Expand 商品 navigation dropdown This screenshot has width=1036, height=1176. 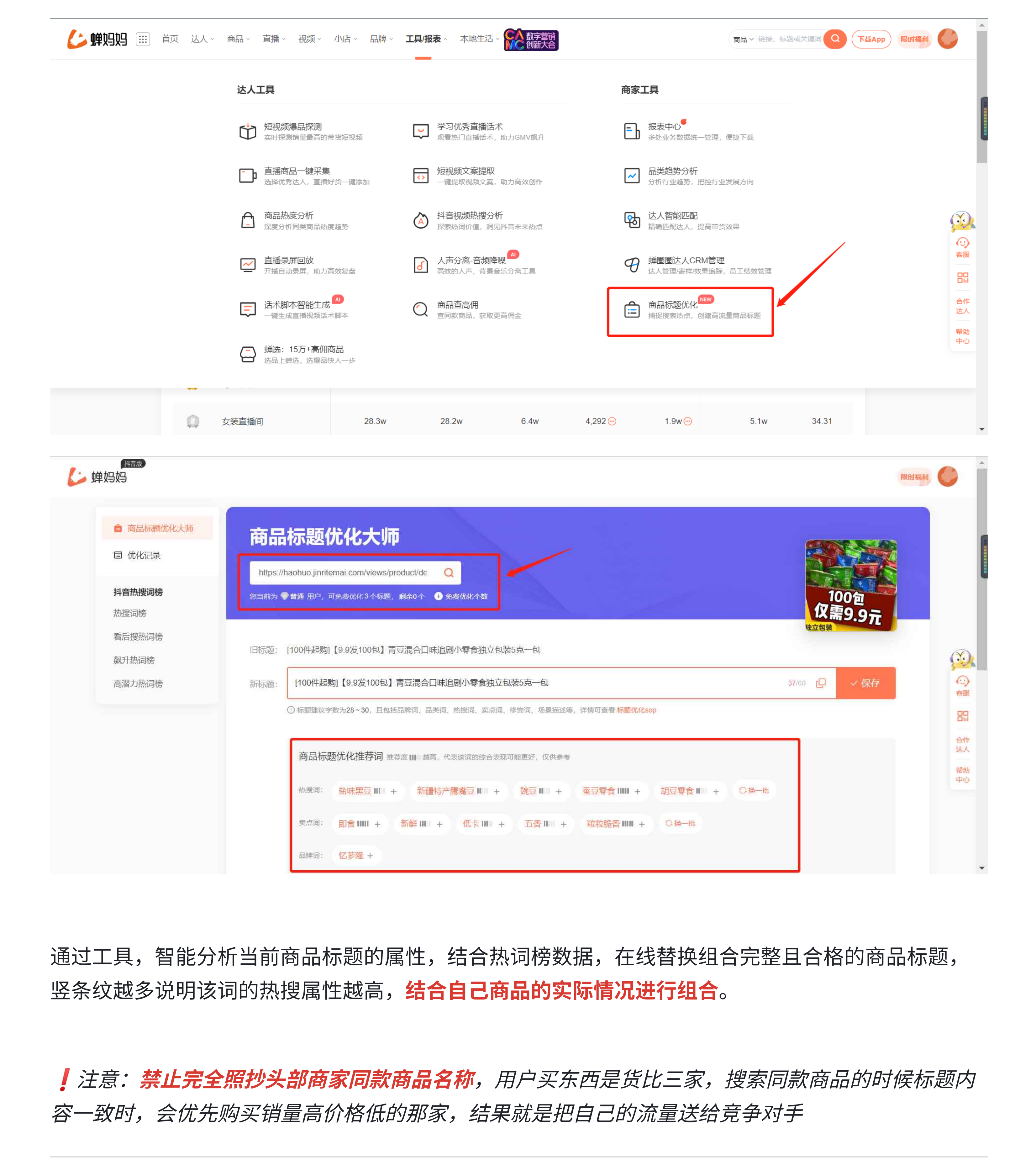click(238, 39)
